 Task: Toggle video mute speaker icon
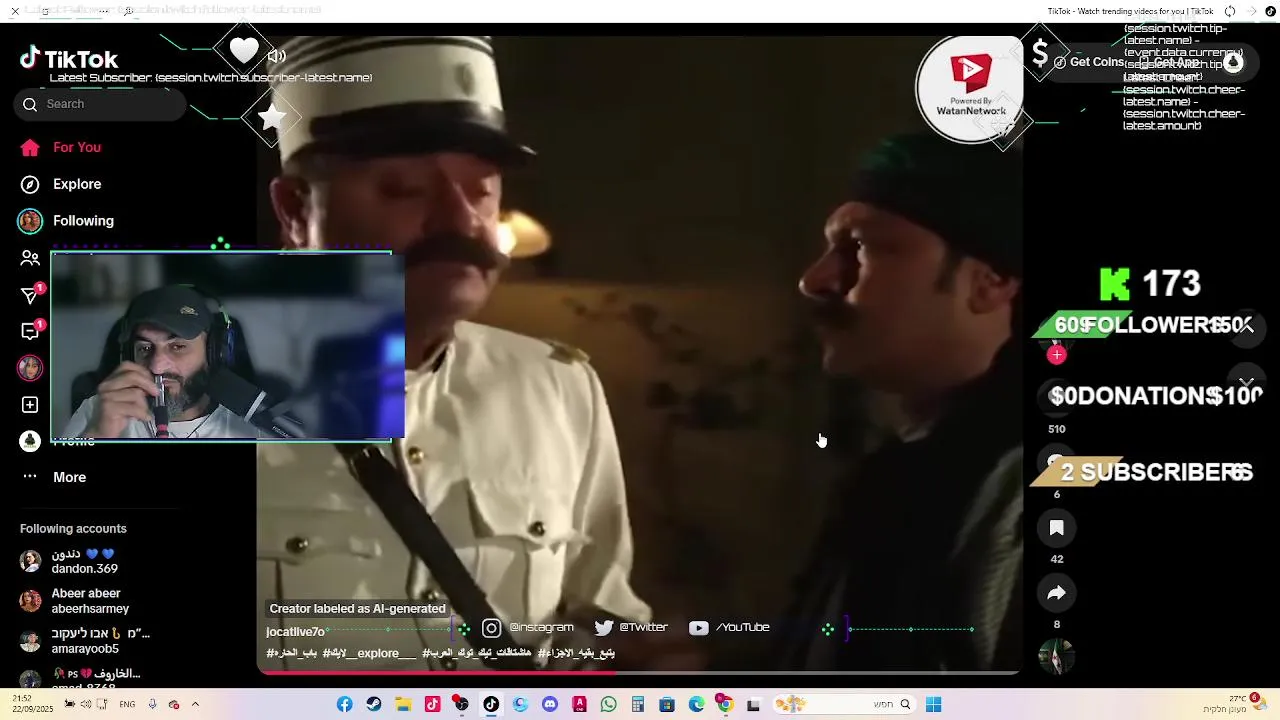tap(277, 56)
